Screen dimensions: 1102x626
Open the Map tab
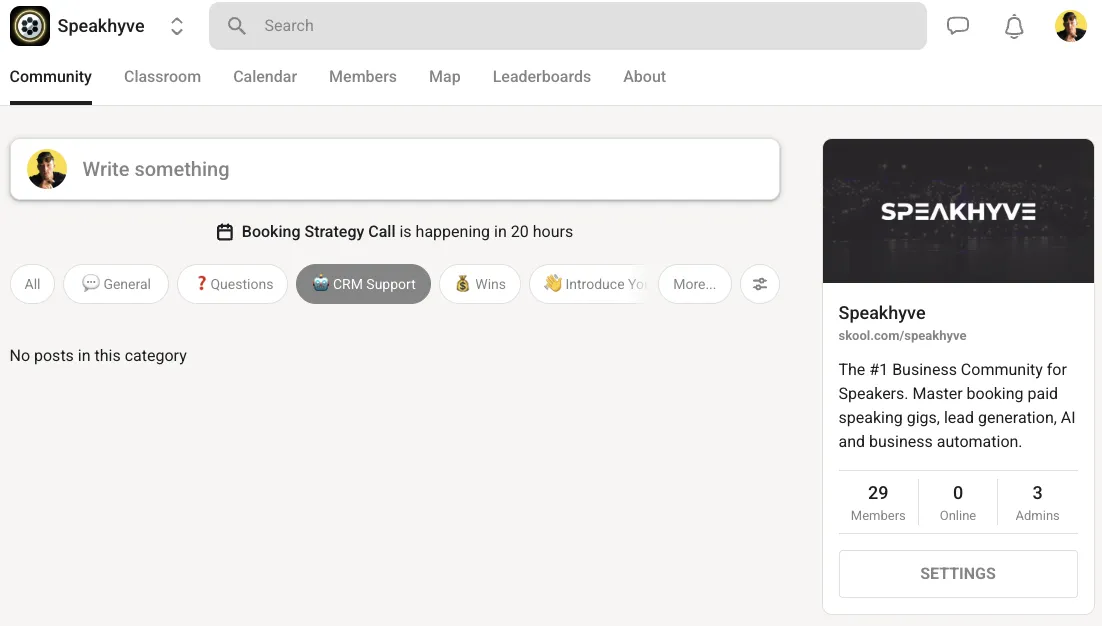tap(444, 77)
